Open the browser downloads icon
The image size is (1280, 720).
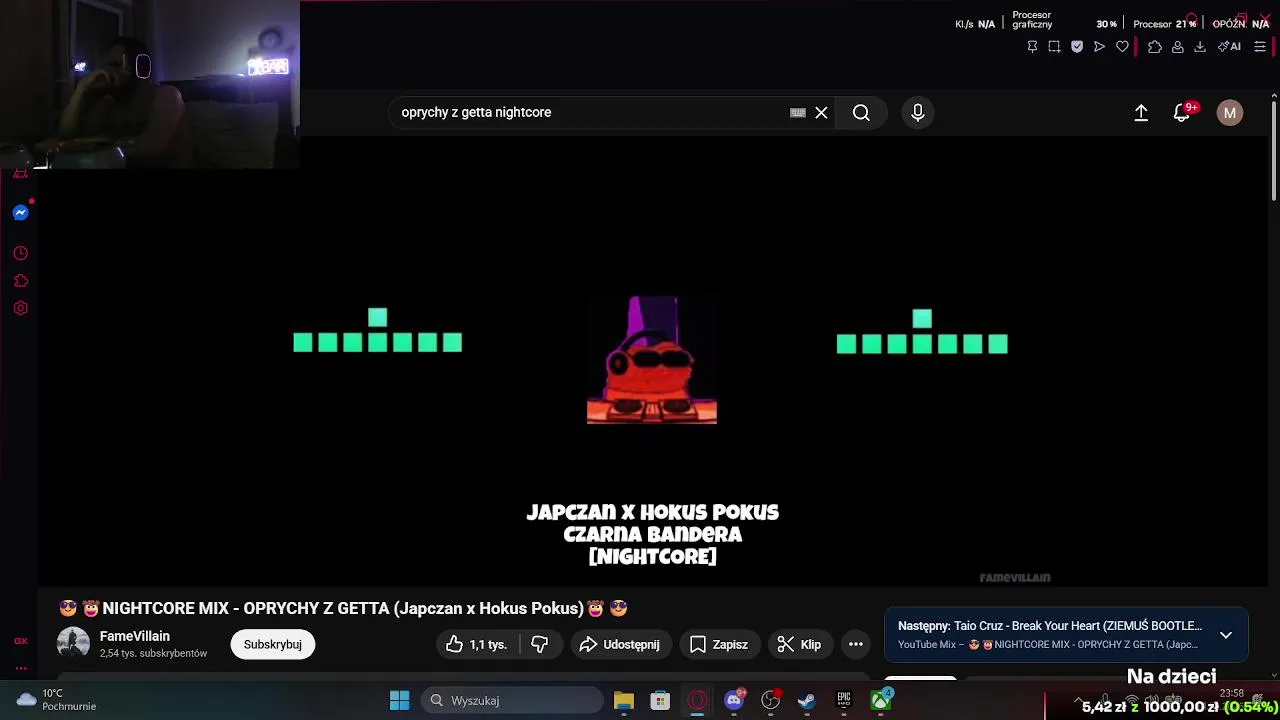point(1200,47)
